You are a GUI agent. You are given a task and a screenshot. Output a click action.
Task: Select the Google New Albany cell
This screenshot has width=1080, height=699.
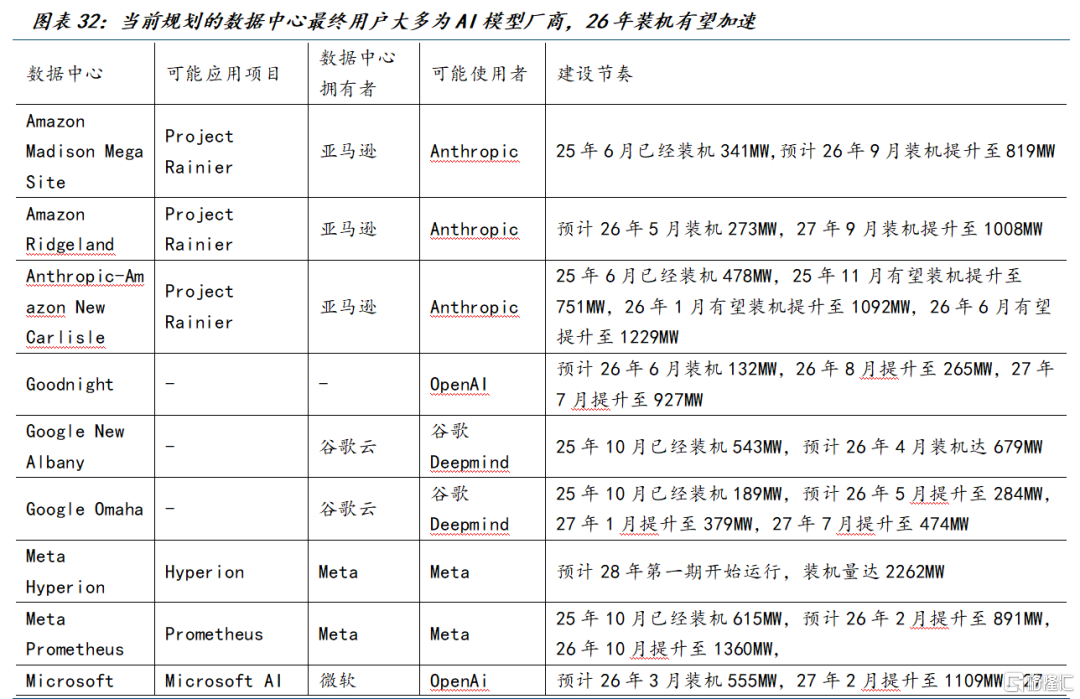75,446
